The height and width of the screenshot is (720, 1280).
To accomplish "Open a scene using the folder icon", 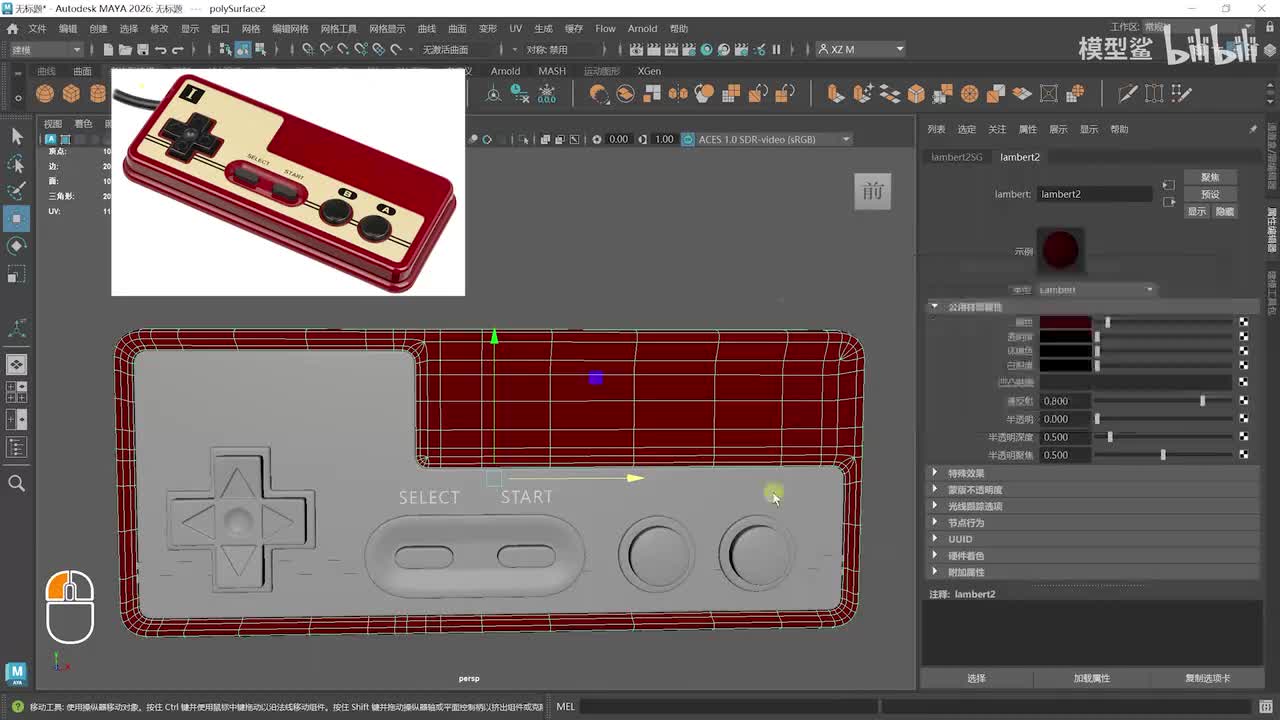I will [x=125, y=49].
